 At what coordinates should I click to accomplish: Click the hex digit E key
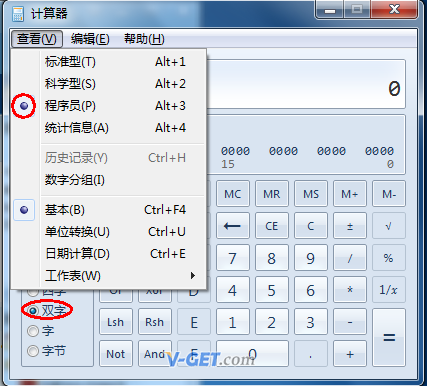(x=194, y=322)
